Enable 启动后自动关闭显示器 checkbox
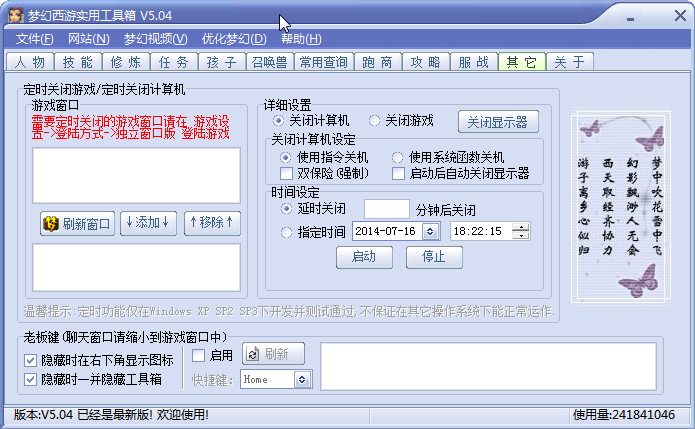The height and width of the screenshot is (429, 695). [x=398, y=173]
